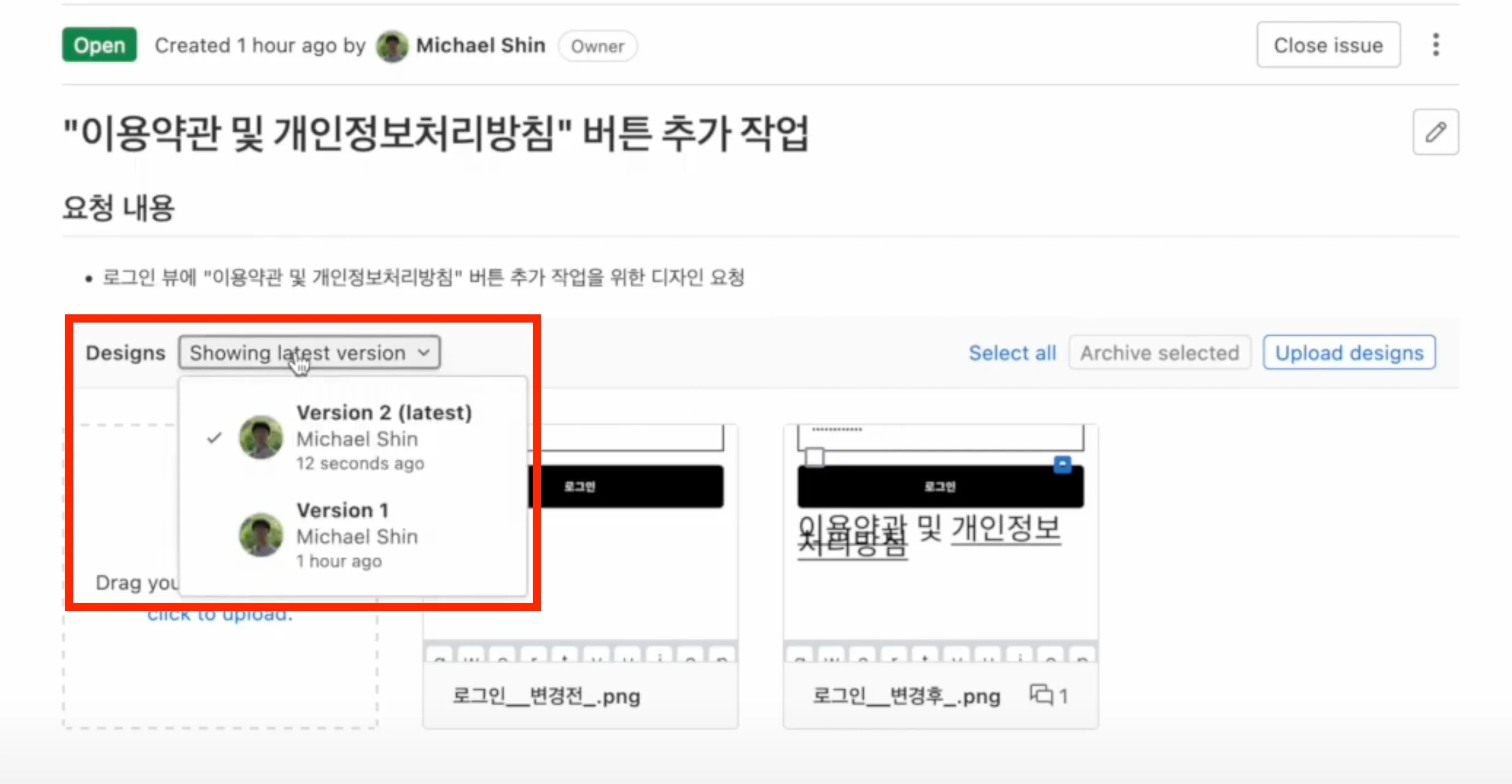Select all designs with Select all
Screen dimensions: 1512x784
tap(1013, 352)
